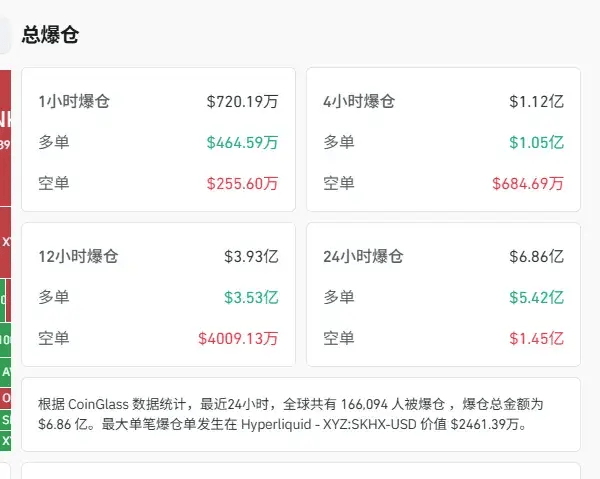Screen dimensions: 600x479
Task: Select the 24小时爆仓 card title
Action: coord(363,256)
